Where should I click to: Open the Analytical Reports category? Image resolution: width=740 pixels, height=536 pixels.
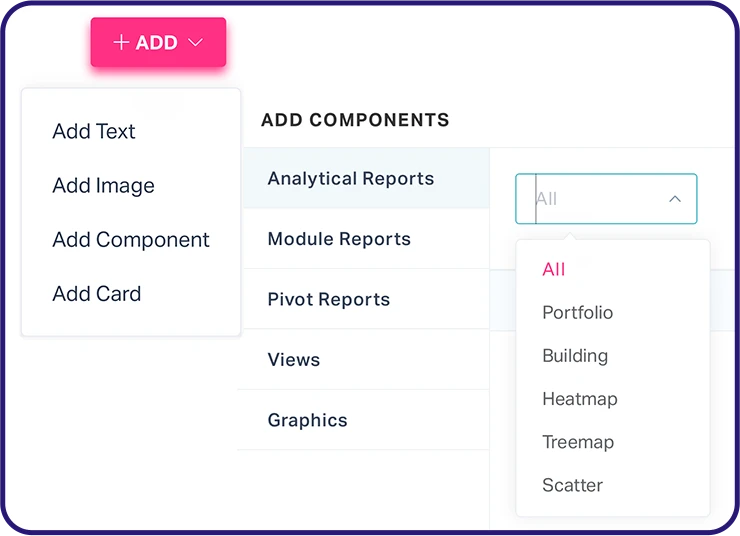tap(351, 179)
